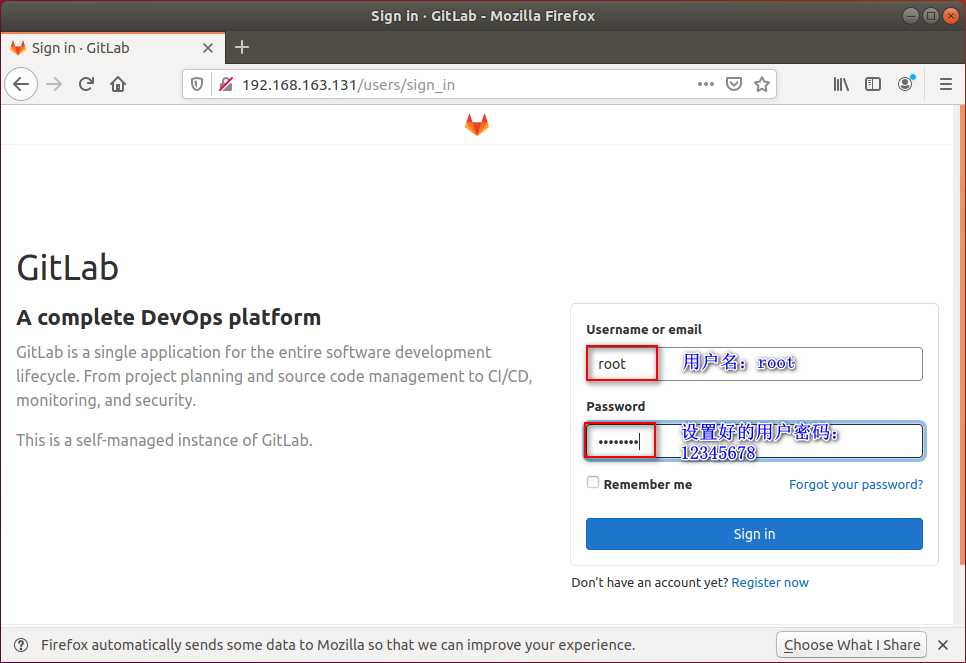Screen dimensions: 966x663
Task: Click the page vertical scrollbar
Action: 962,336
